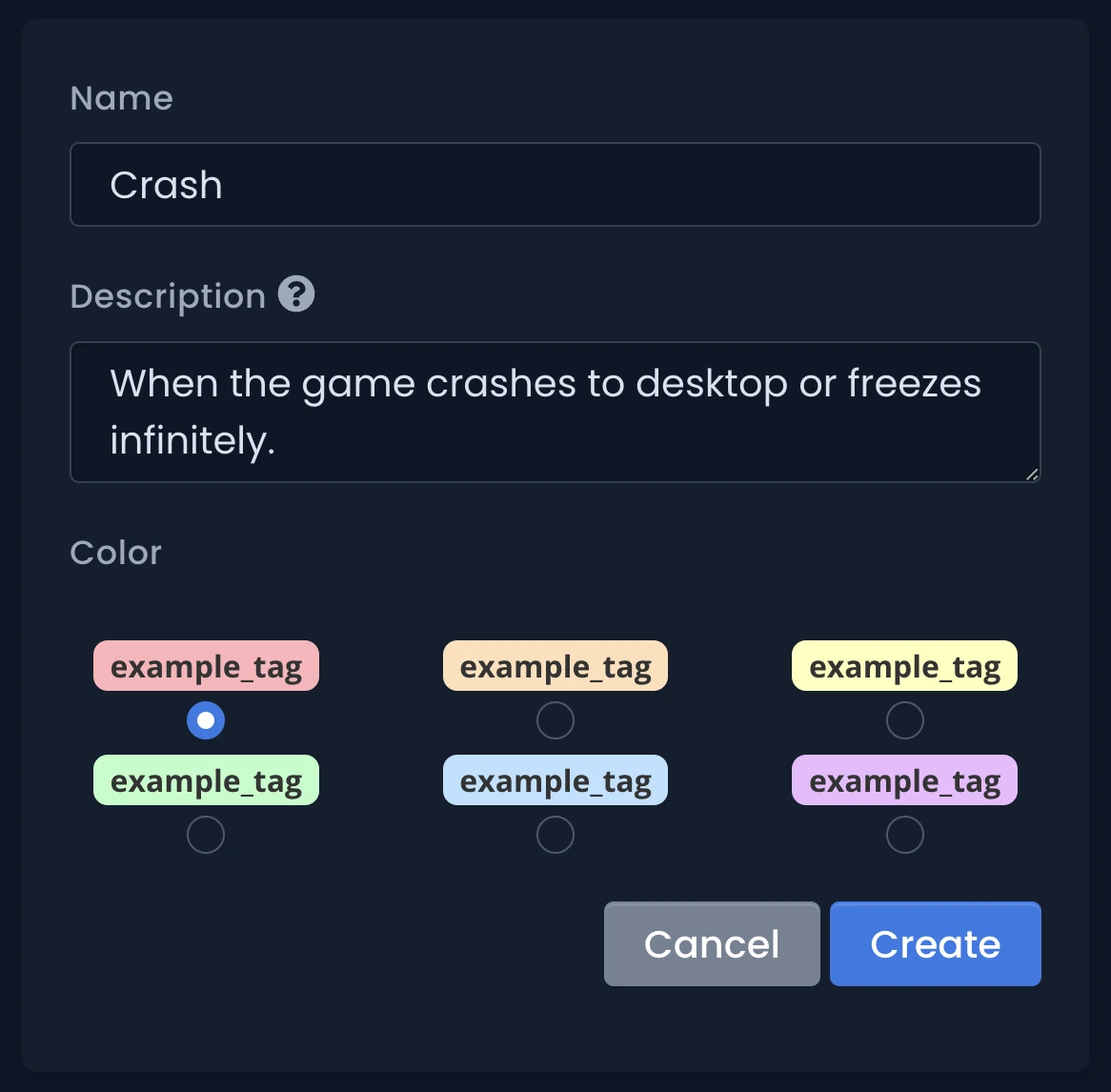Click the red example_tag color swatch

coord(206,665)
